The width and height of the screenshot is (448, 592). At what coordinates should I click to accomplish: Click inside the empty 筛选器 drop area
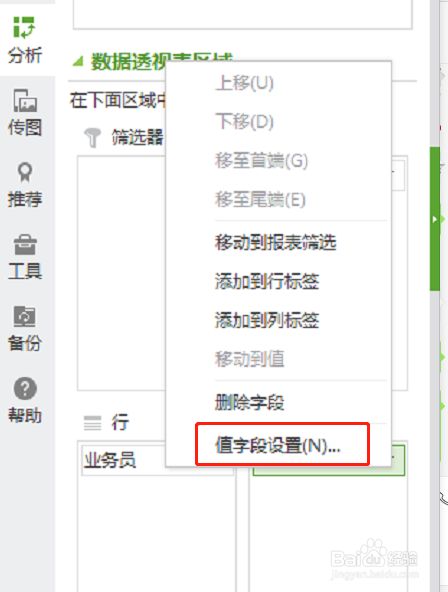coord(121,273)
